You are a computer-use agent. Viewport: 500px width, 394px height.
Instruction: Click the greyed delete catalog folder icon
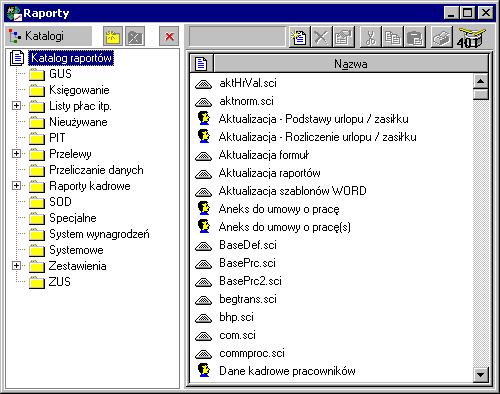tap(135, 36)
